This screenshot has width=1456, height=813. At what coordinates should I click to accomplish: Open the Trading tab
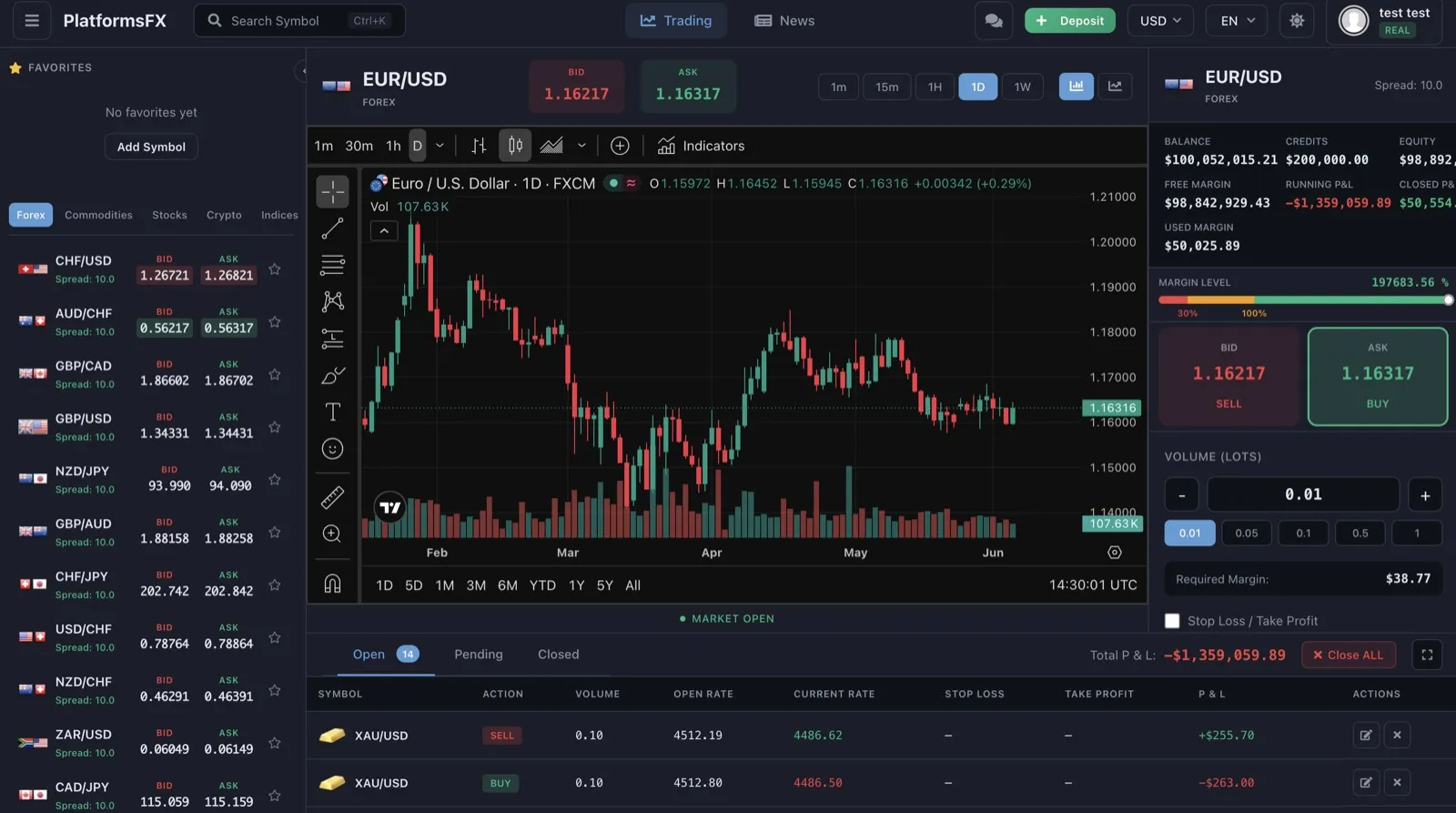[676, 20]
